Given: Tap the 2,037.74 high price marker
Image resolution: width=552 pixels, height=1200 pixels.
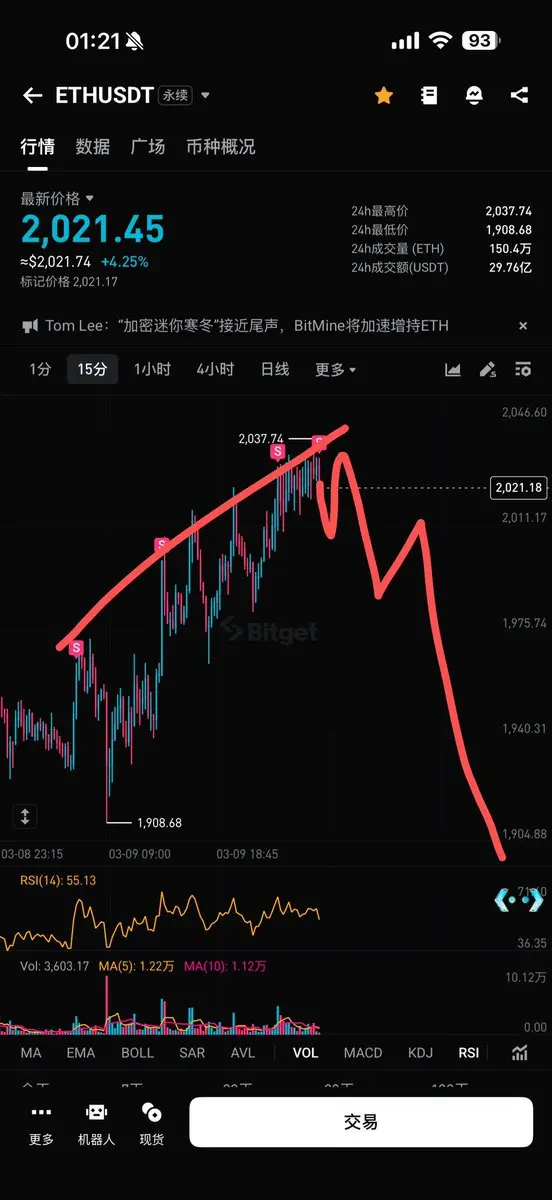Looking at the screenshot, I should [x=261, y=438].
